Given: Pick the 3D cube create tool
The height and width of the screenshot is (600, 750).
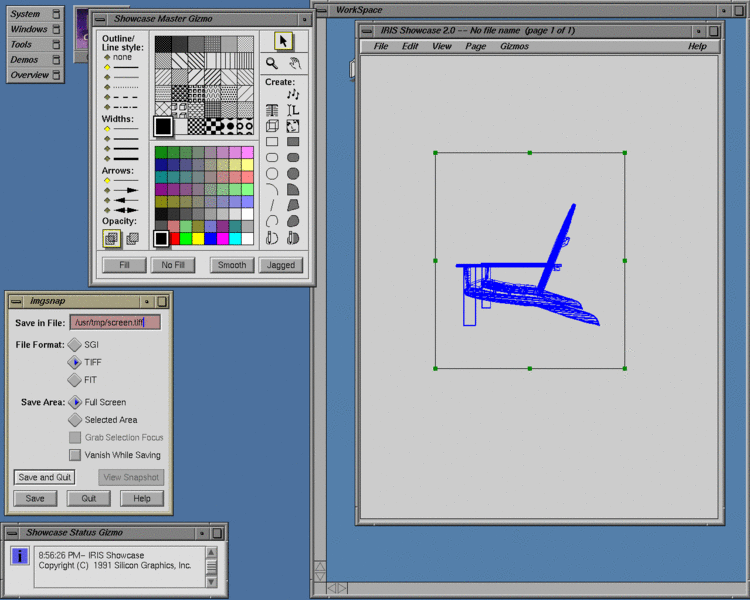Looking at the screenshot, I should point(272,126).
